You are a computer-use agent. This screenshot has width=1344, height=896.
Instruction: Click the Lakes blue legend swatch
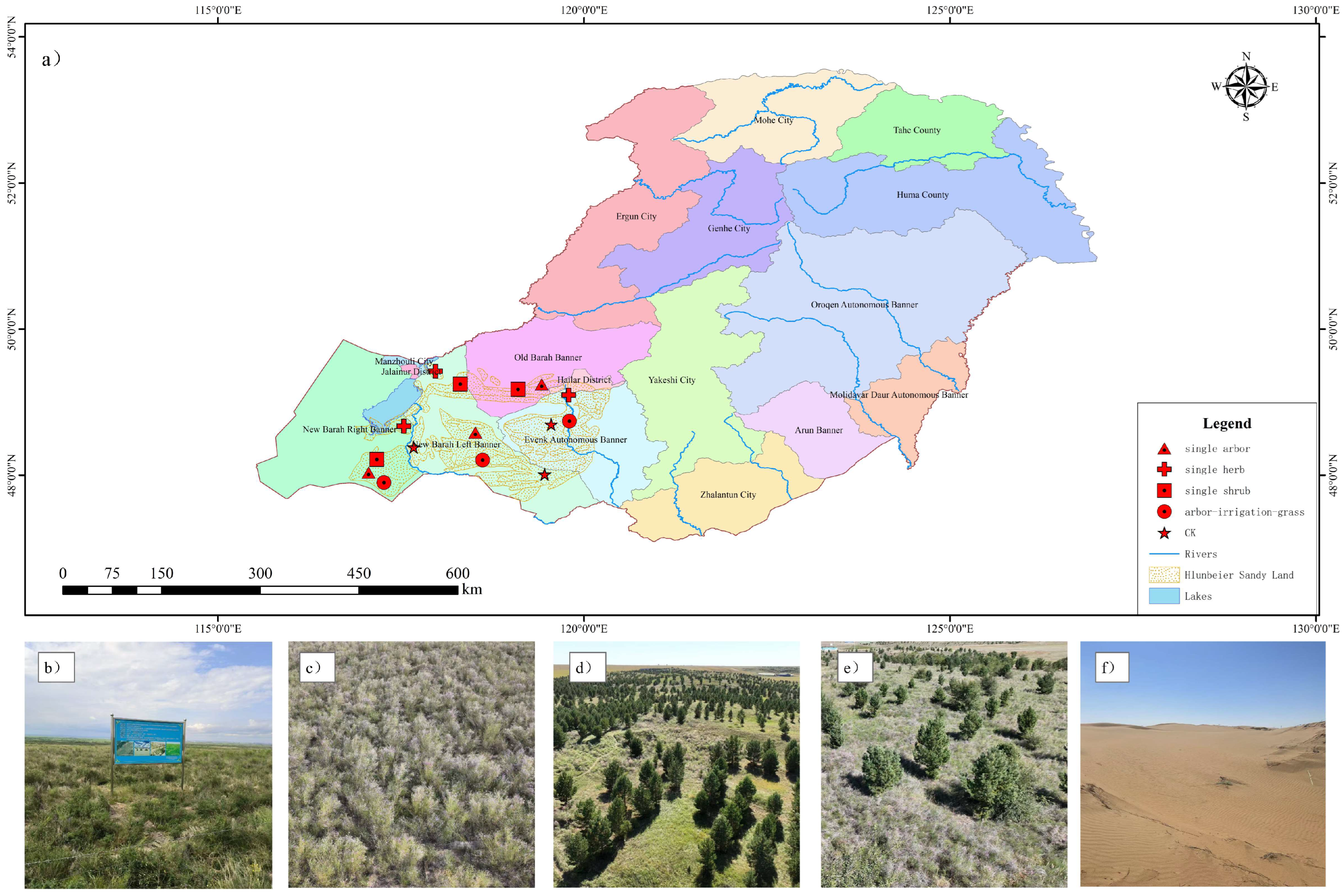point(1164,596)
